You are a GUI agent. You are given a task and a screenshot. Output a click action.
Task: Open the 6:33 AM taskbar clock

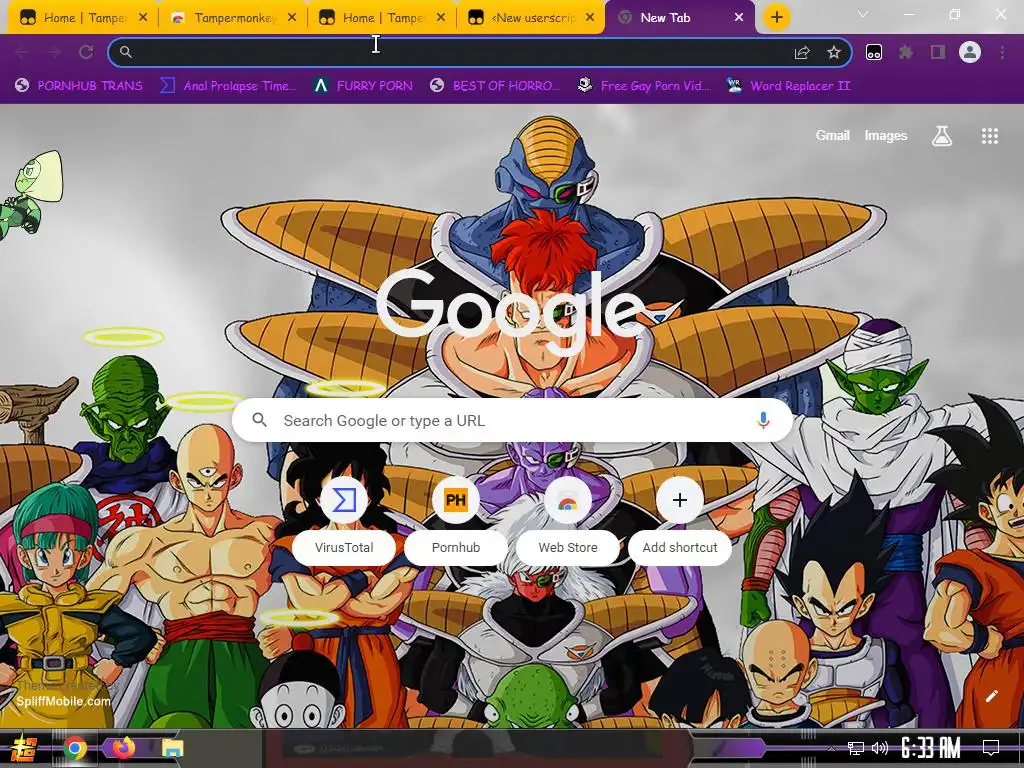click(x=931, y=748)
